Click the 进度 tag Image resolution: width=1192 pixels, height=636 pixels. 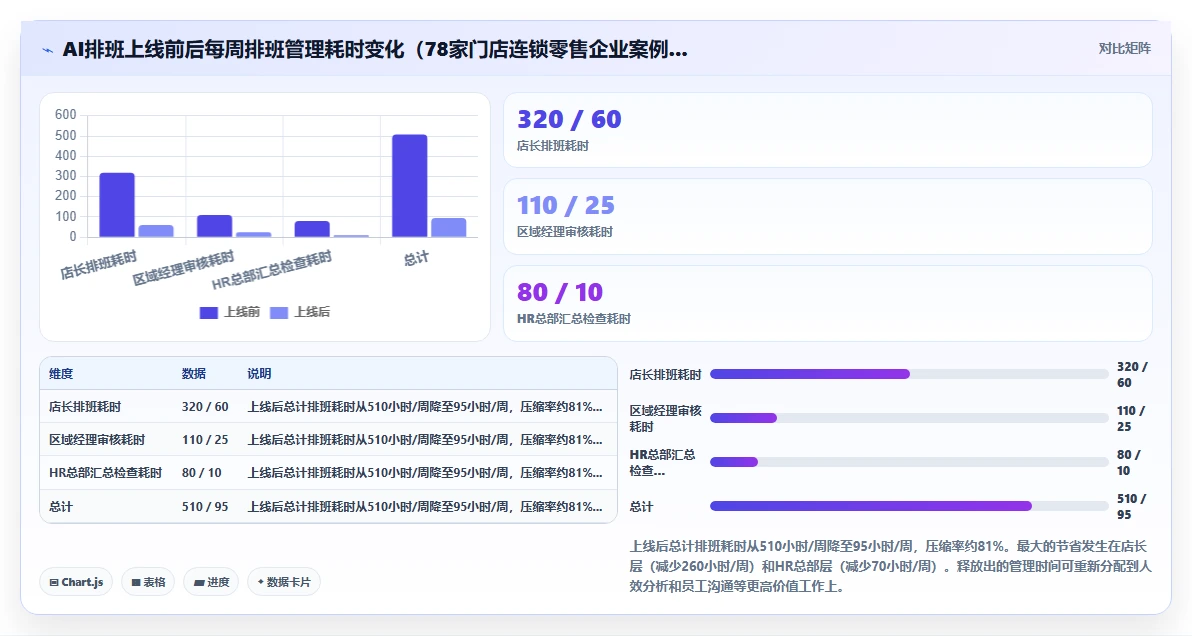pos(211,582)
